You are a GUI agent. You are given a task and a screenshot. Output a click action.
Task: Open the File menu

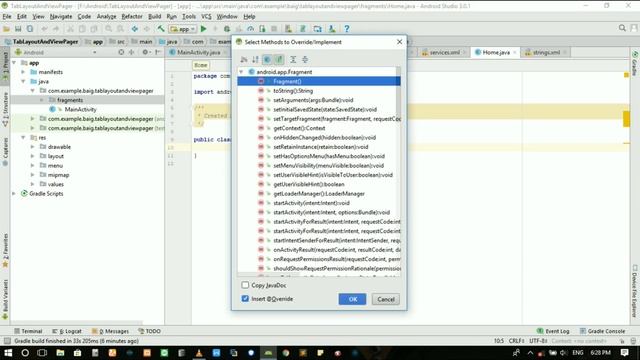7,16
